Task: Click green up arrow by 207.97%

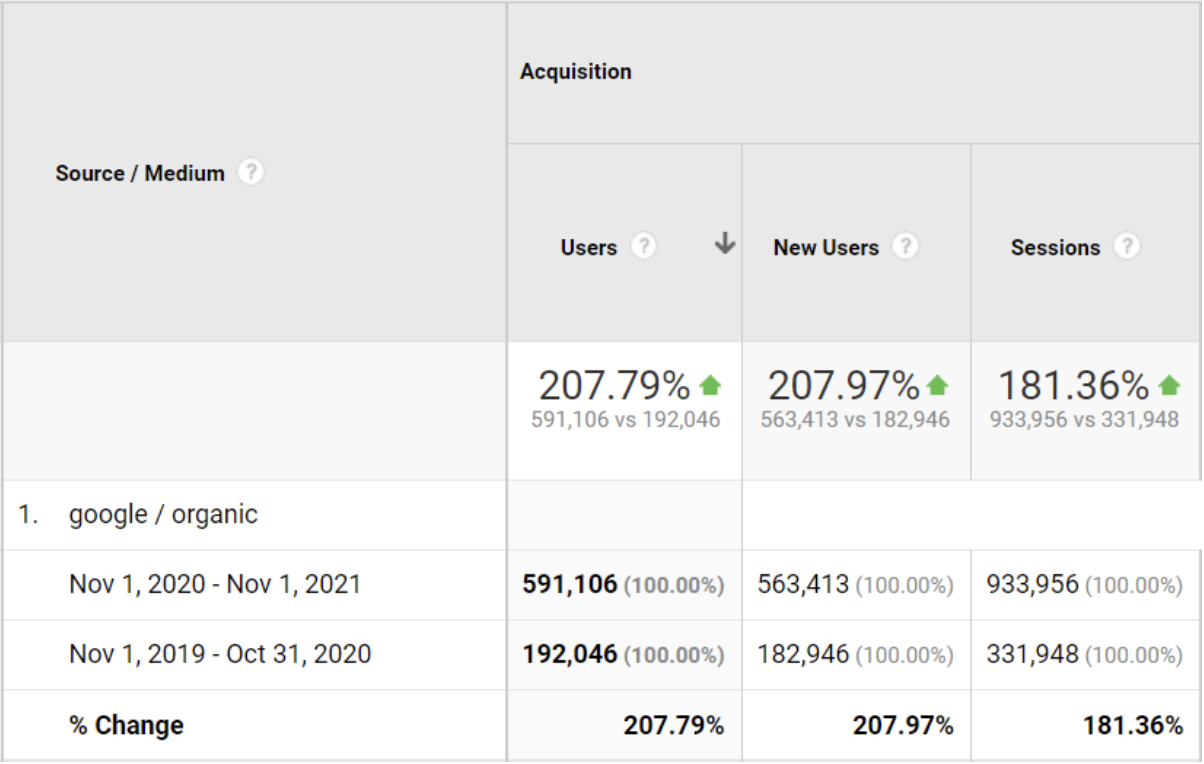Action: (x=938, y=385)
